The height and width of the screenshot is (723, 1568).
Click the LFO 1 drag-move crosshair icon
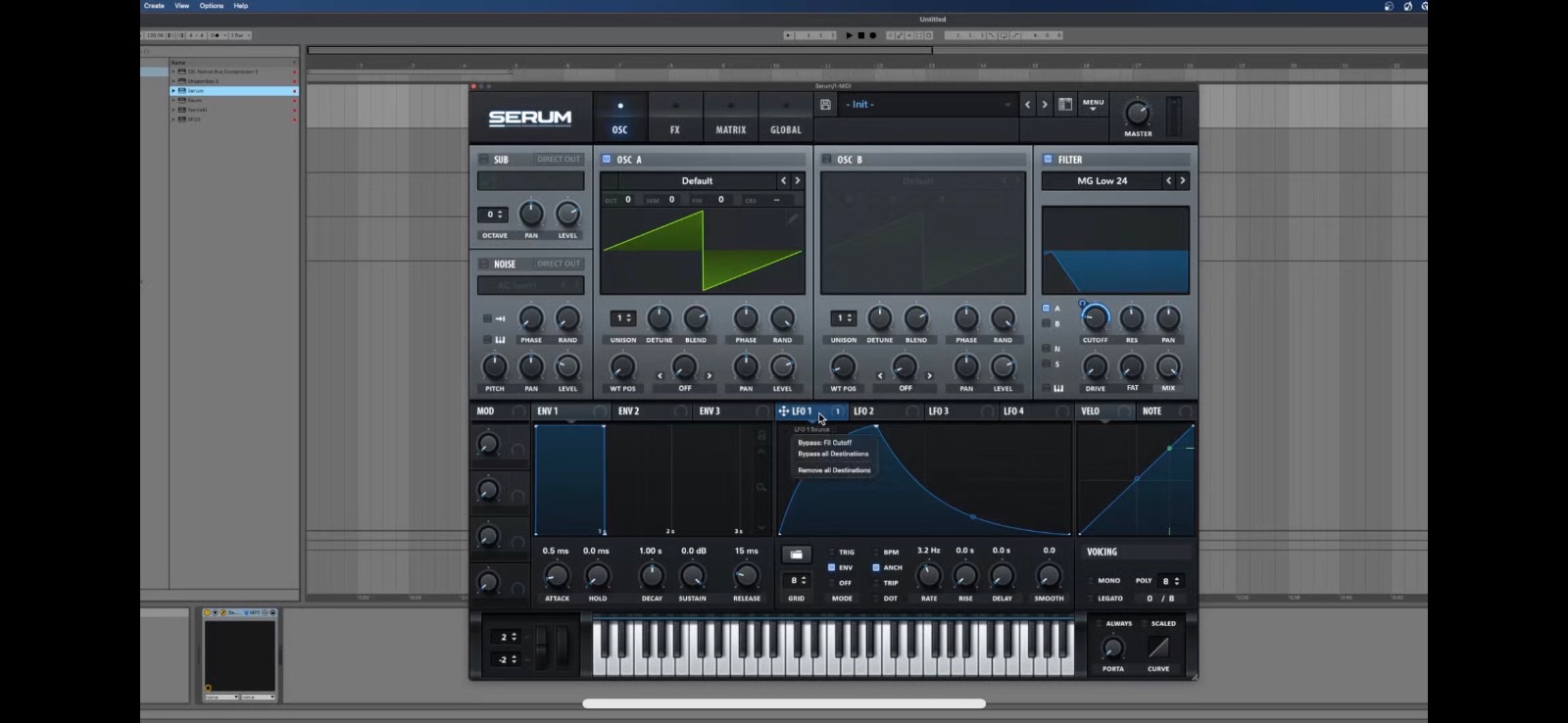click(x=783, y=411)
